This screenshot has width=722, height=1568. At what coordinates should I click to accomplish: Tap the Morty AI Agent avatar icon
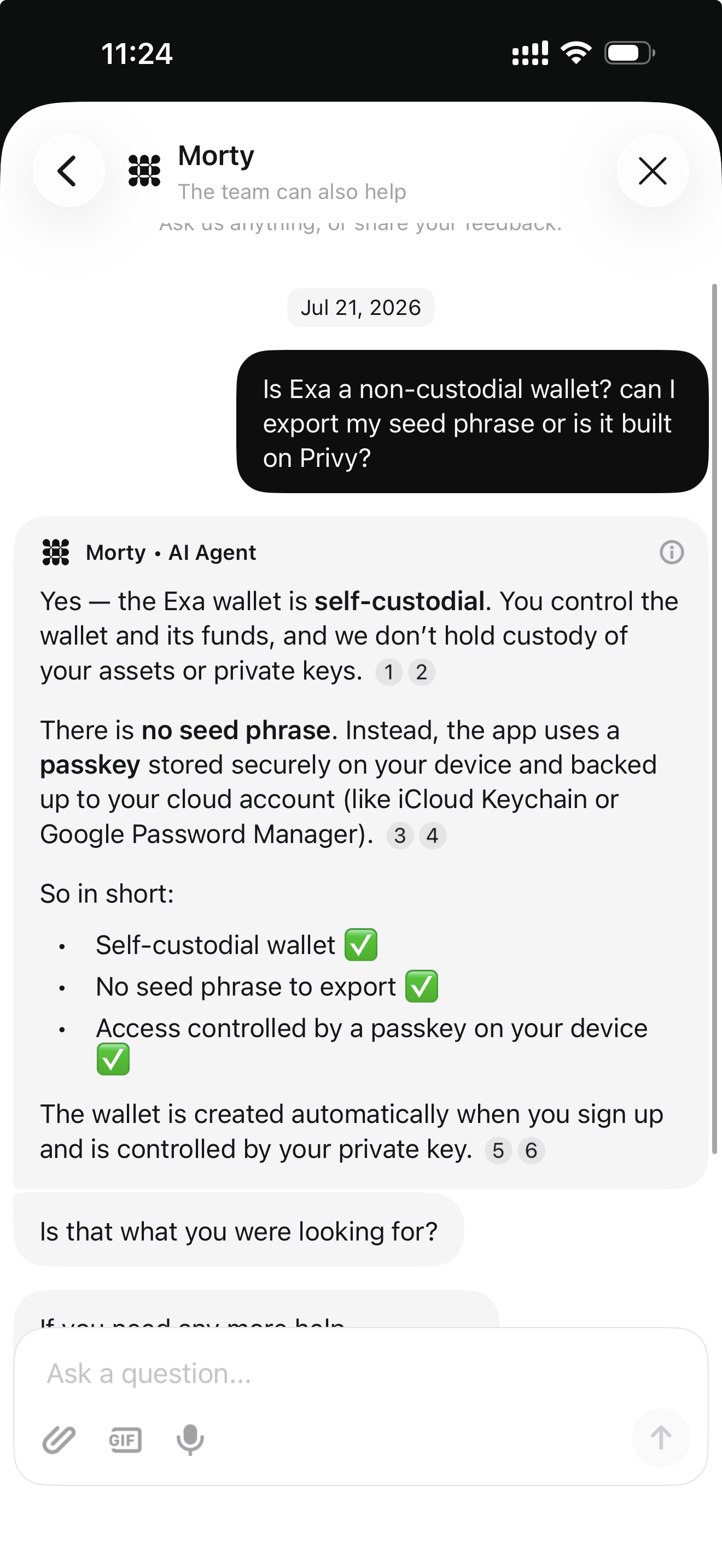coord(56,552)
